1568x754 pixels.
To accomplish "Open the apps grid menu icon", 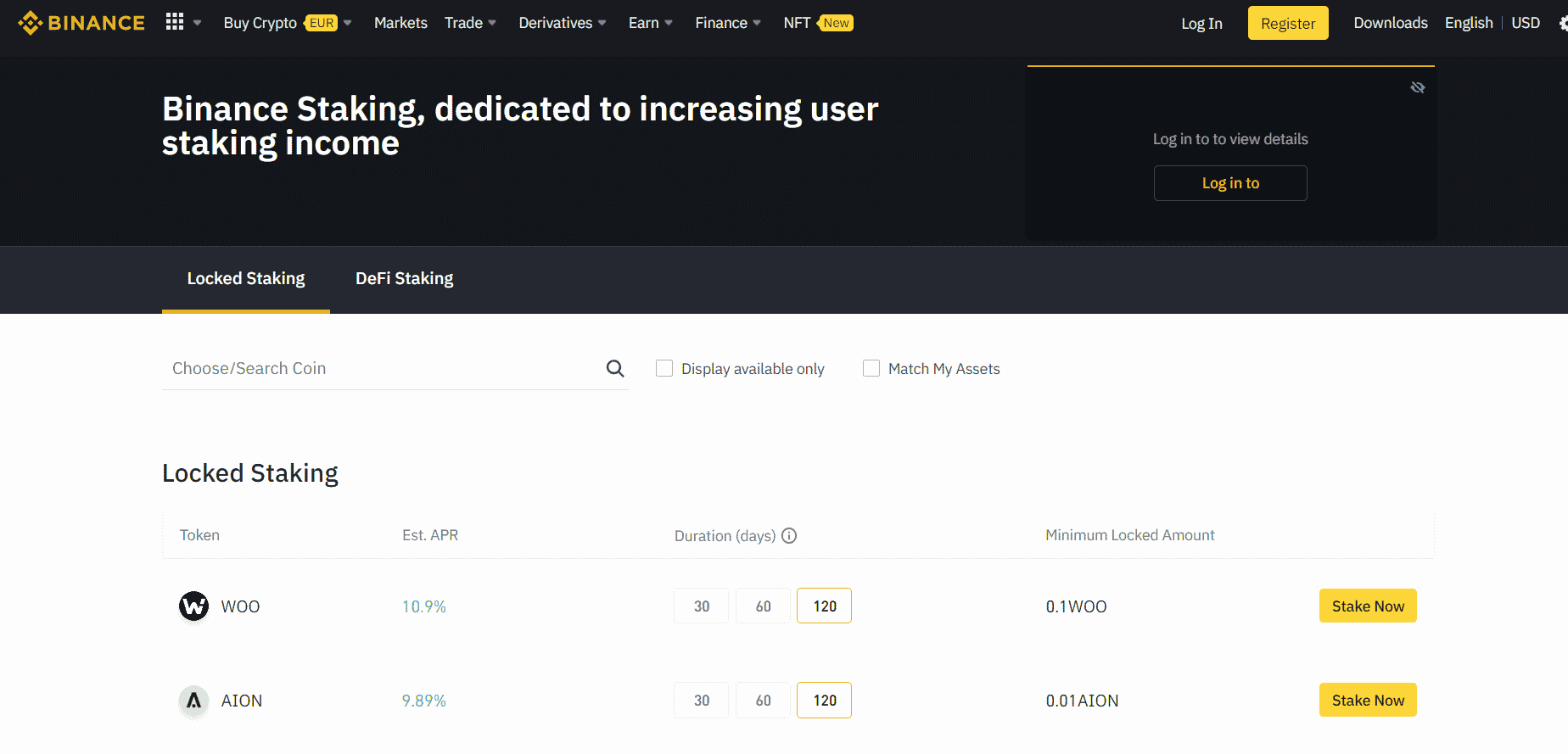I will click(175, 22).
